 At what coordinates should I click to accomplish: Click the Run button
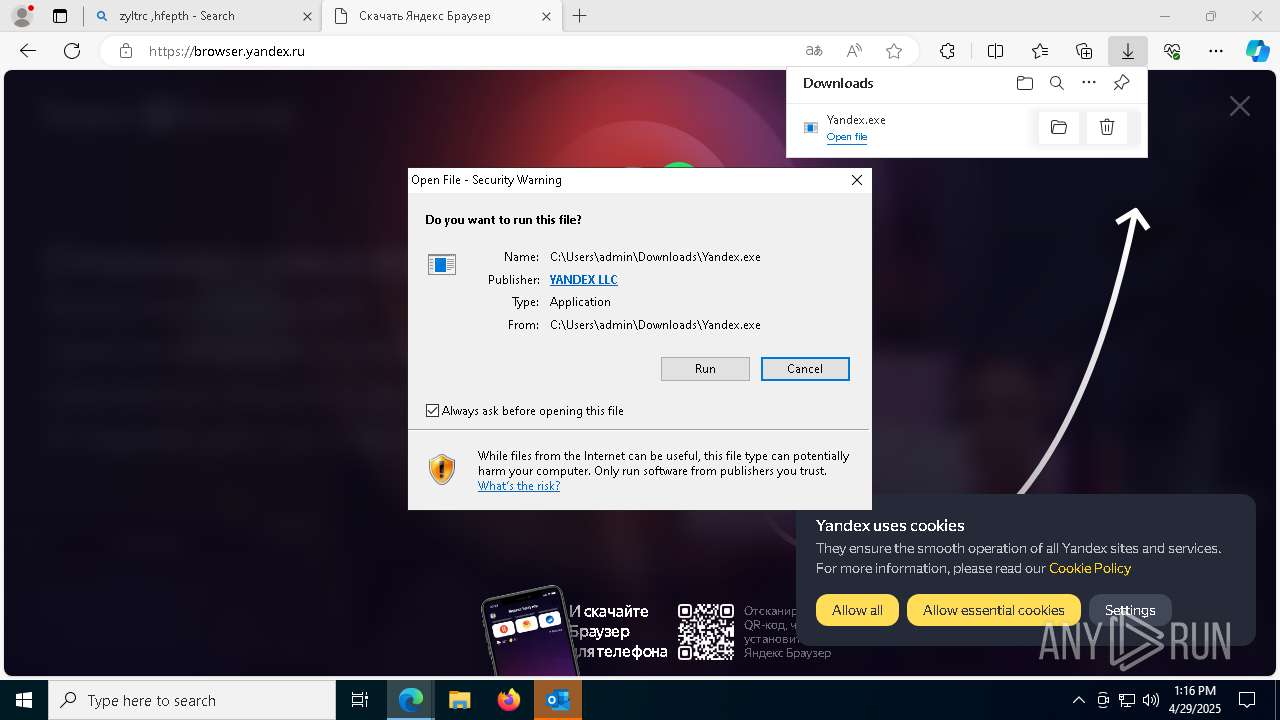[705, 369]
